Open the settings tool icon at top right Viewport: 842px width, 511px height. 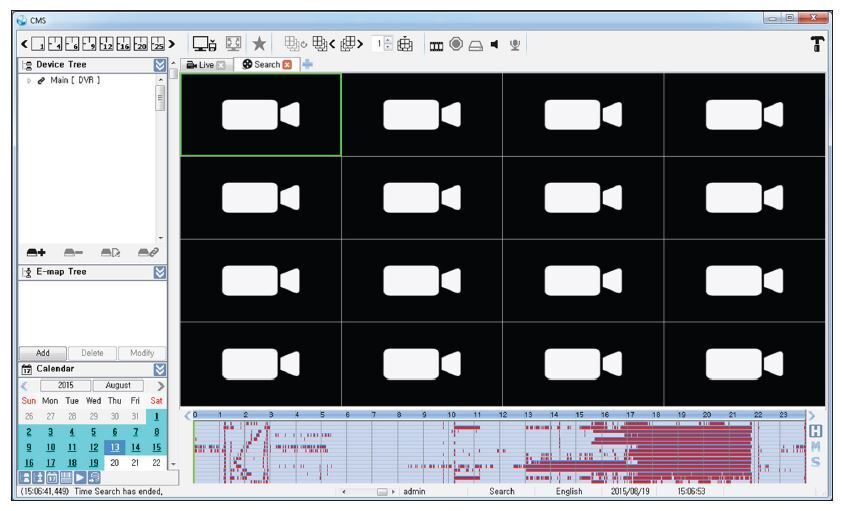pyautogui.click(x=819, y=43)
